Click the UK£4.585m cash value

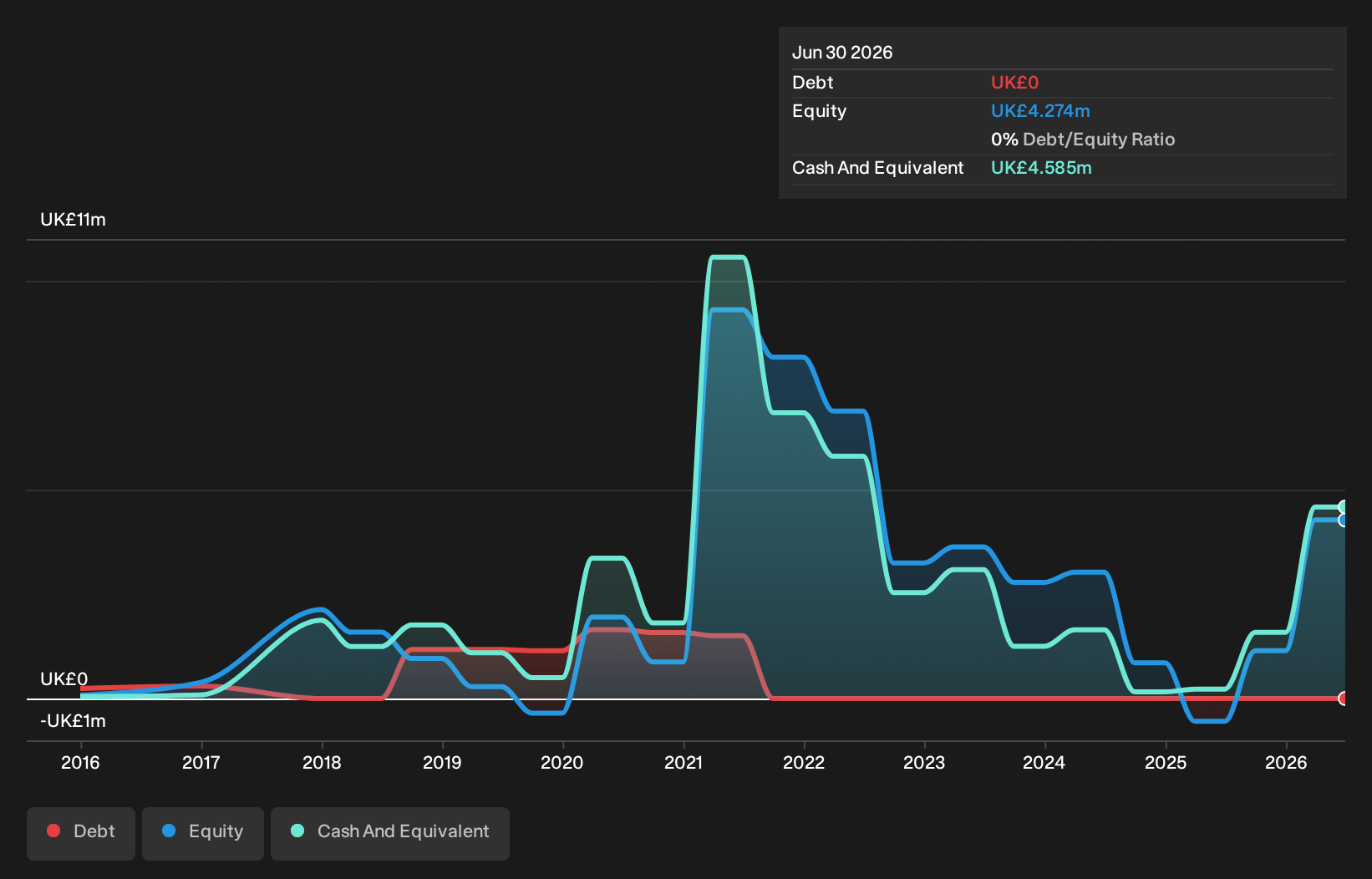click(1041, 168)
